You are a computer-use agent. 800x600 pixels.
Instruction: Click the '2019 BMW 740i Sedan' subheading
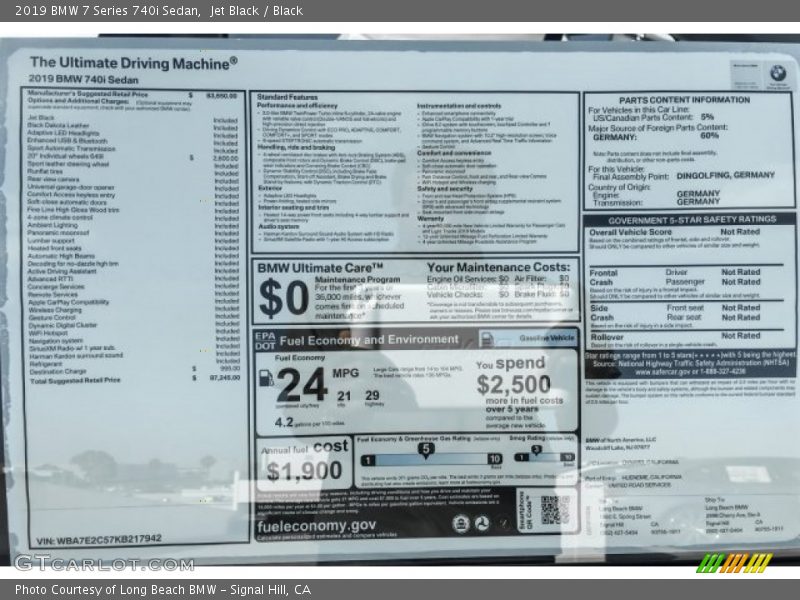pos(83,79)
